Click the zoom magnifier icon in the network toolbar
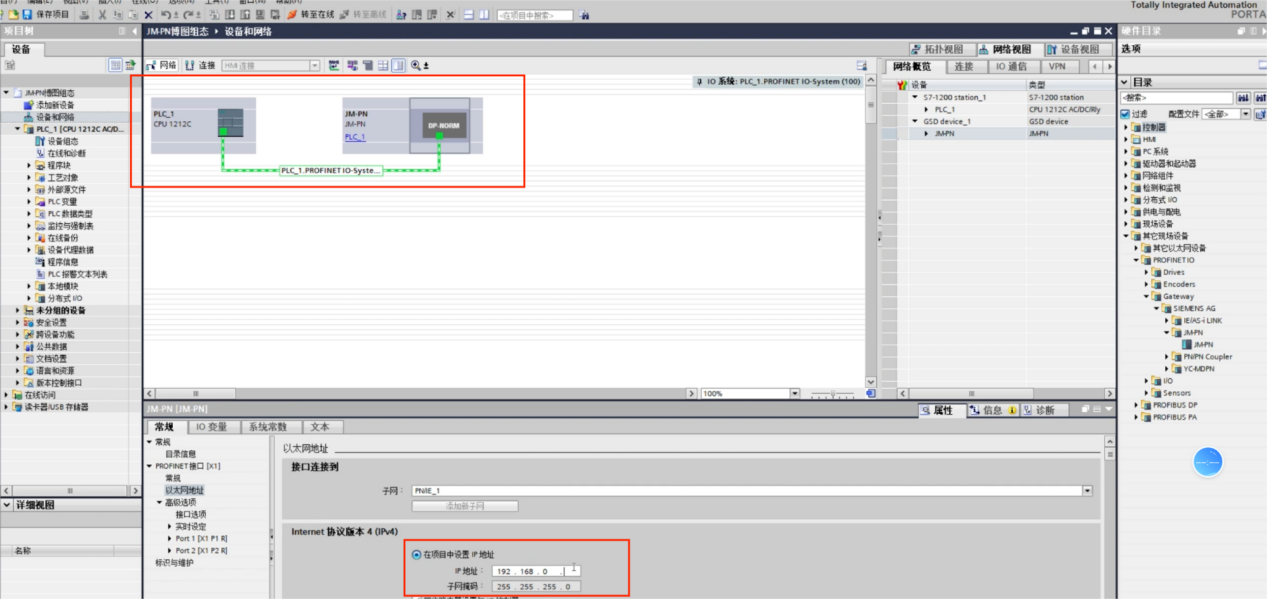The image size is (1267, 599). tap(416, 65)
